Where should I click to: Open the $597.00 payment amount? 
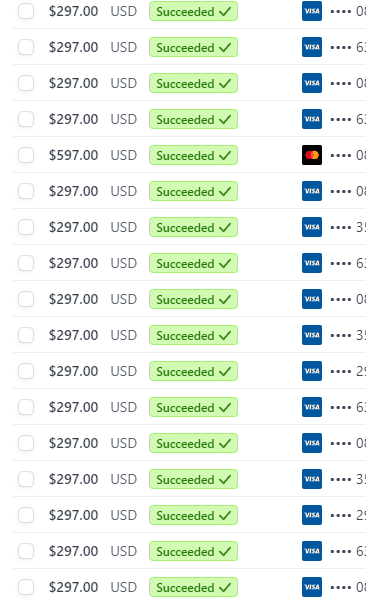pos(73,155)
